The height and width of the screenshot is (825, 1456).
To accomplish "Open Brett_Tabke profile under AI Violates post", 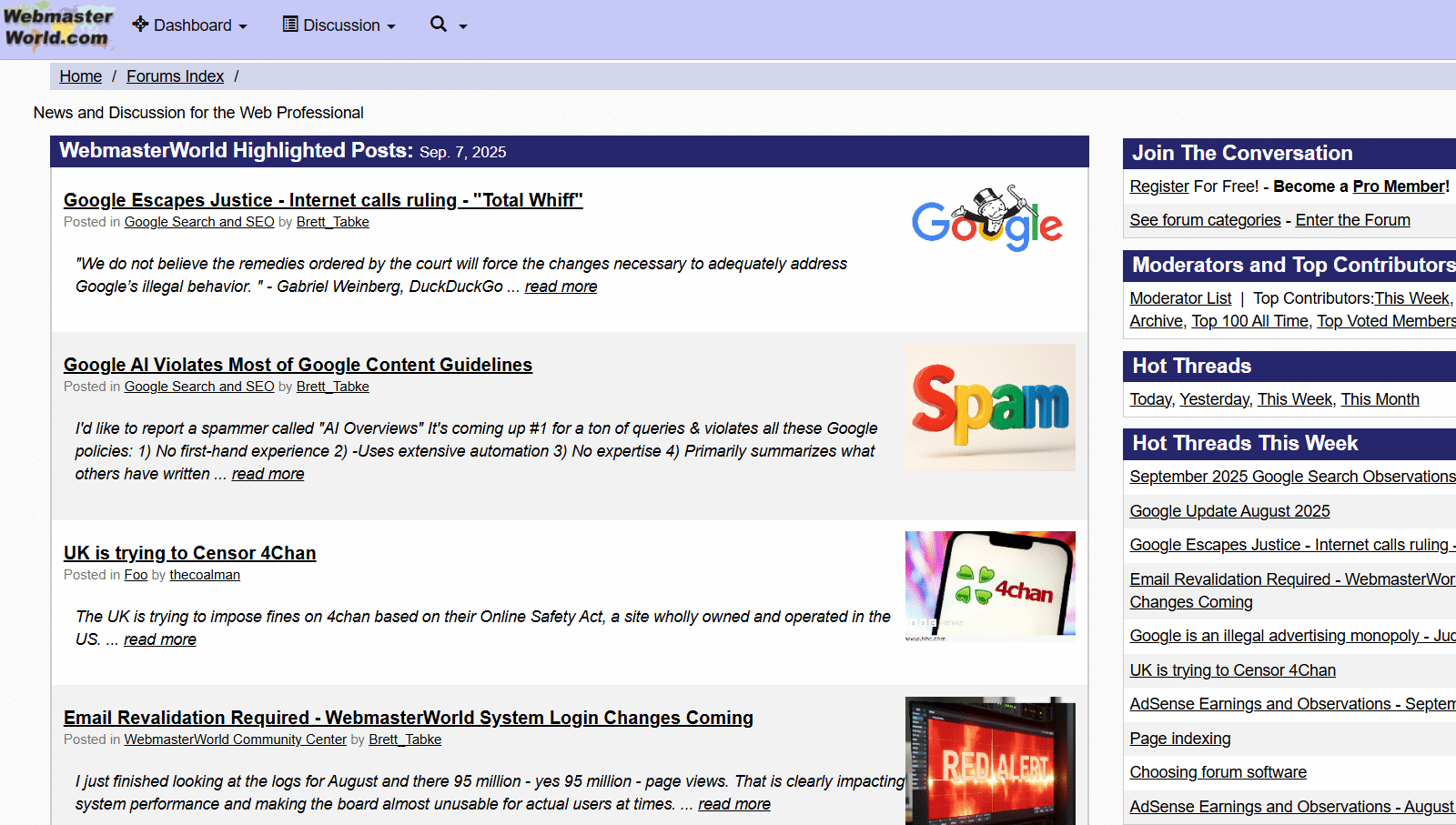I will pyautogui.click(x=333, y=387).
